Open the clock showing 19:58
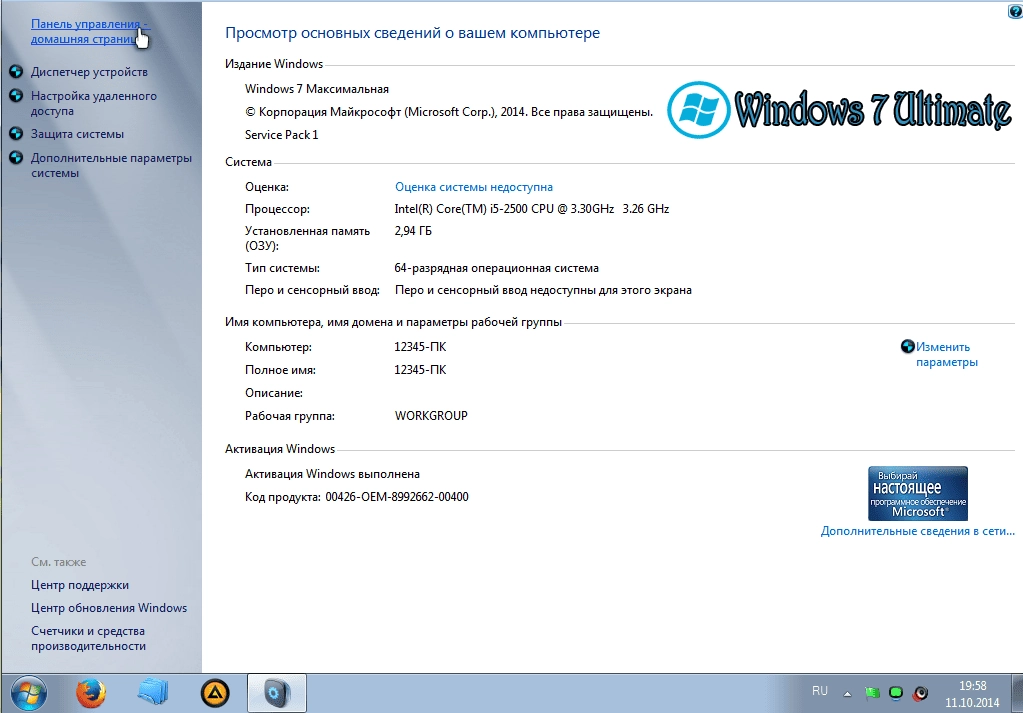The width and height of the screenshot is (1023, 713). pyautogui.click(x=972, y=694)
